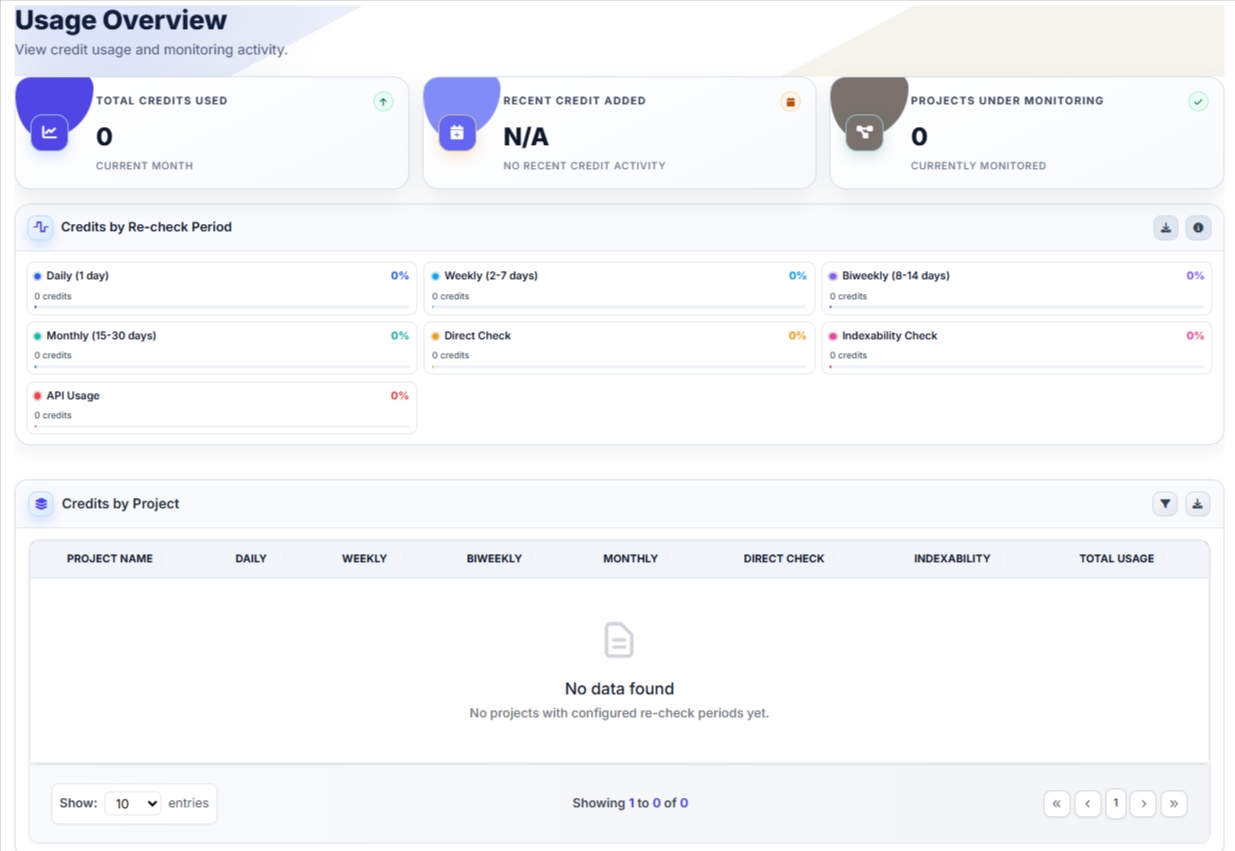Click the Showing 1 to 0 of 0 text
Viewport: 1235px width, 851px height.
pos(630,803)
